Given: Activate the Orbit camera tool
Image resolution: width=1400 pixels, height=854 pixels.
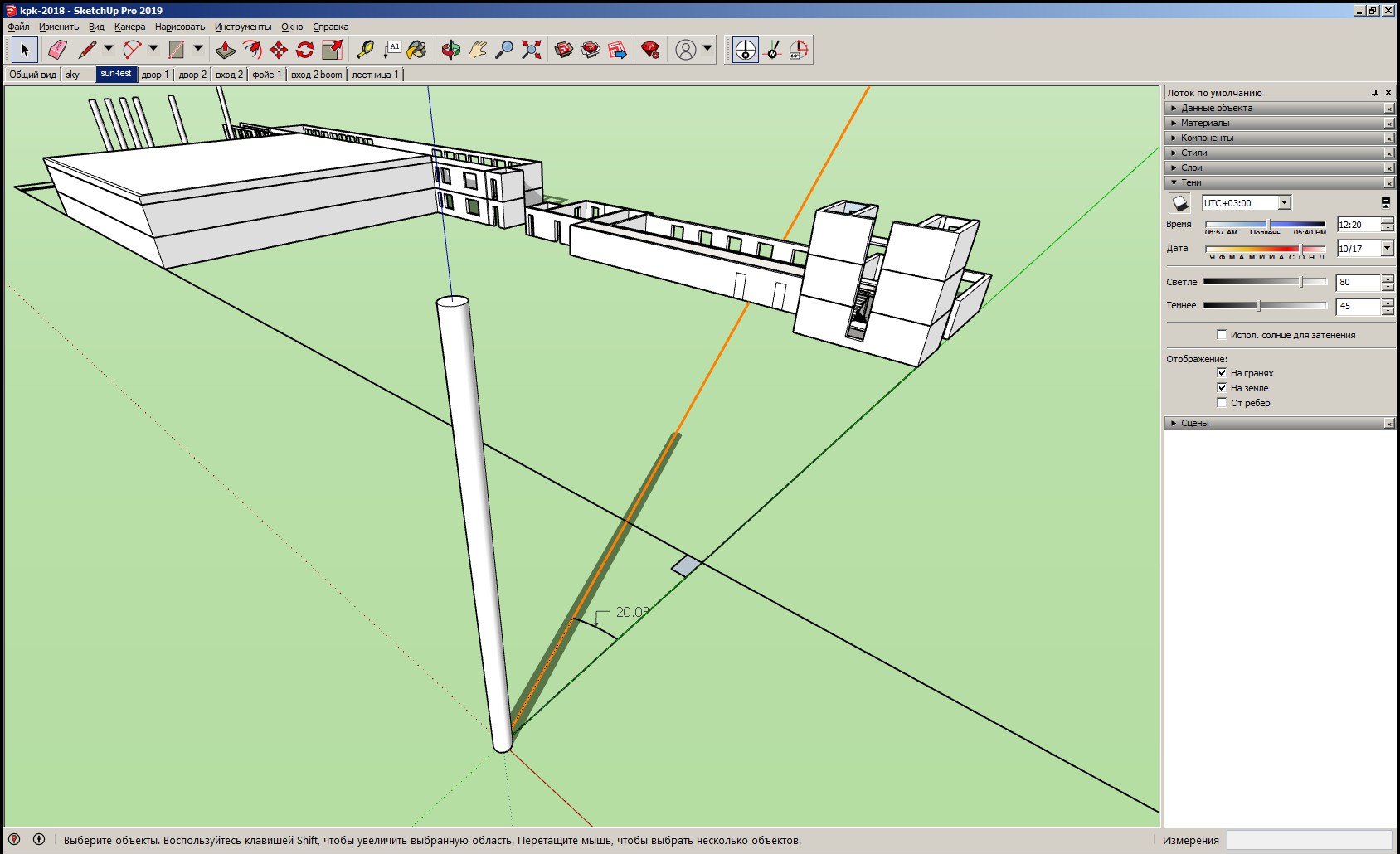Looking at the screenshot, I should (x=450, y=50).
